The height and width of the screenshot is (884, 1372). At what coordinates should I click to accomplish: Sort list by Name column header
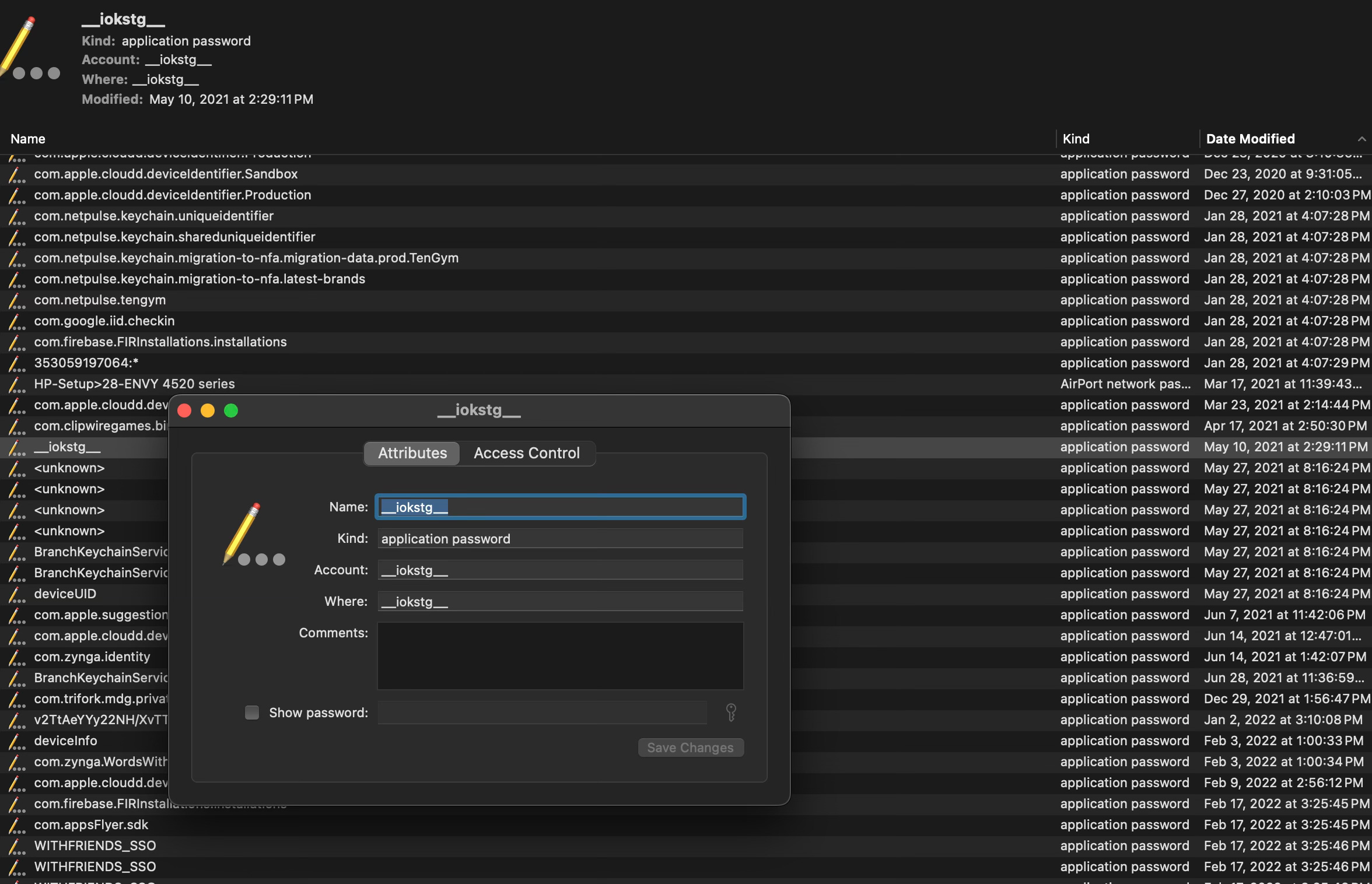[28, 139]
